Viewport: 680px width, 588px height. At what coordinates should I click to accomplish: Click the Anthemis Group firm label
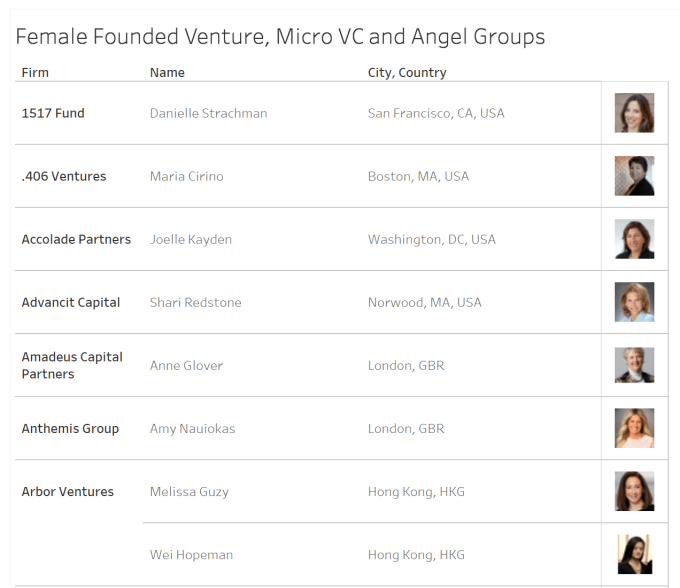click(x=70, y=428)
